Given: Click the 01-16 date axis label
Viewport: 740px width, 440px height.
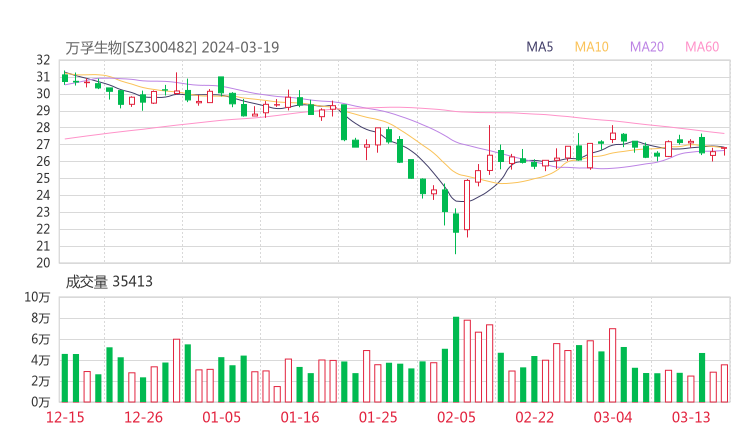Looking at the screenshot, I should [x=300, y=417].
